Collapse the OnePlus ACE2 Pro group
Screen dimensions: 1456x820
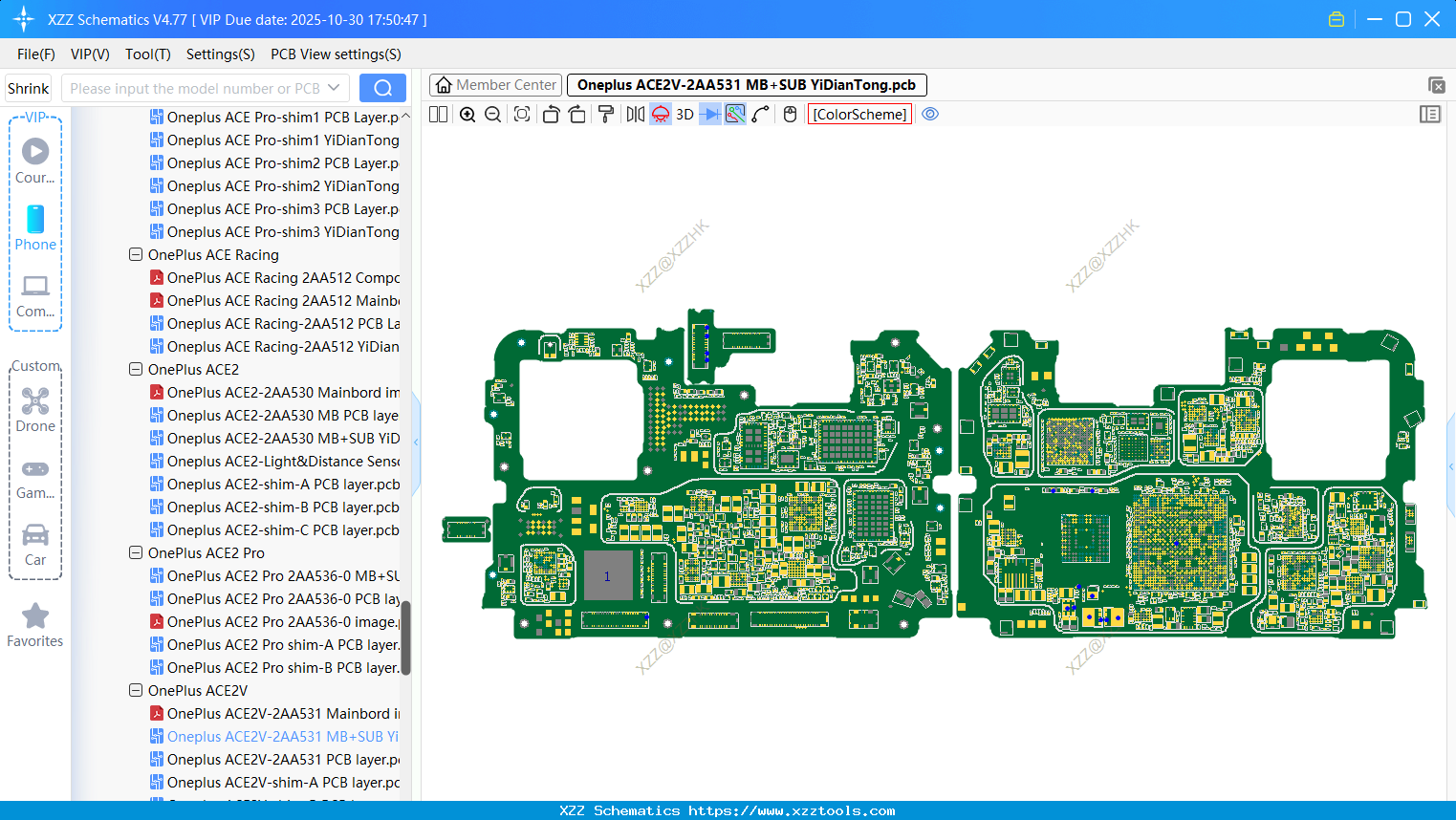(135, 552)
